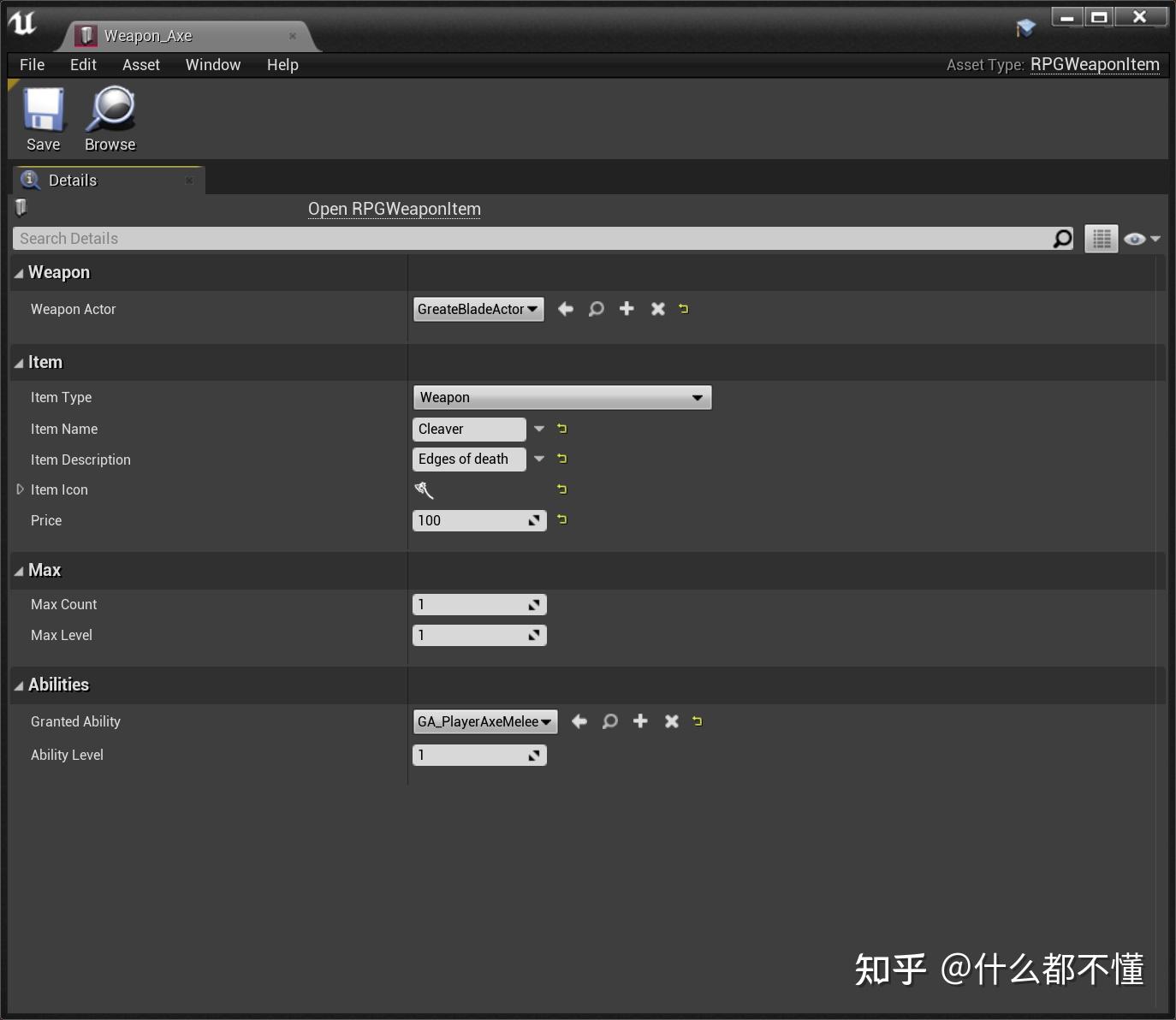Open the eye view options in Details panel
The width and height of the screenshot is (1176, 1020).
click(1136, 238)
